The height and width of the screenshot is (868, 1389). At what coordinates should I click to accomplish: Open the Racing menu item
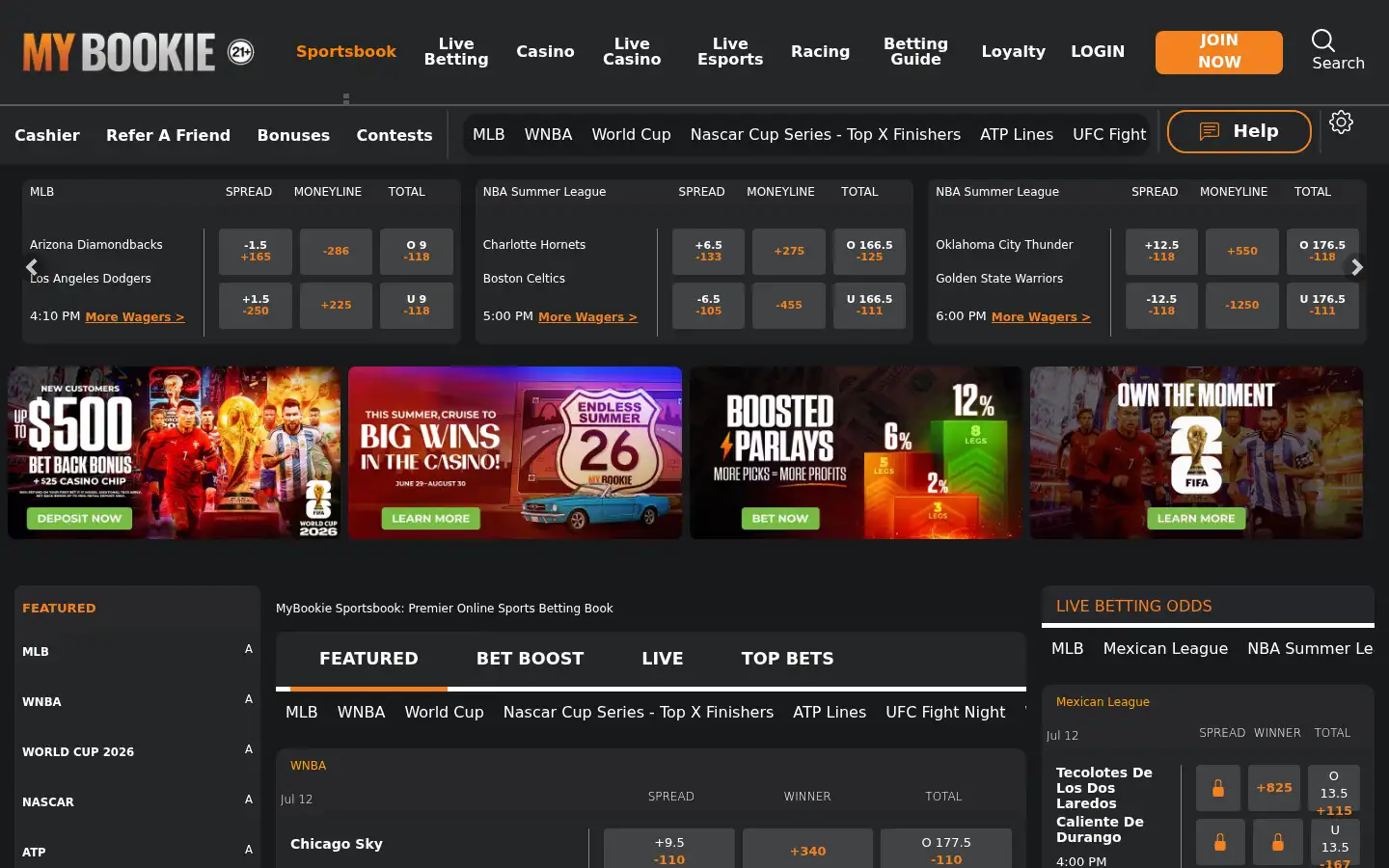point(820,51)
